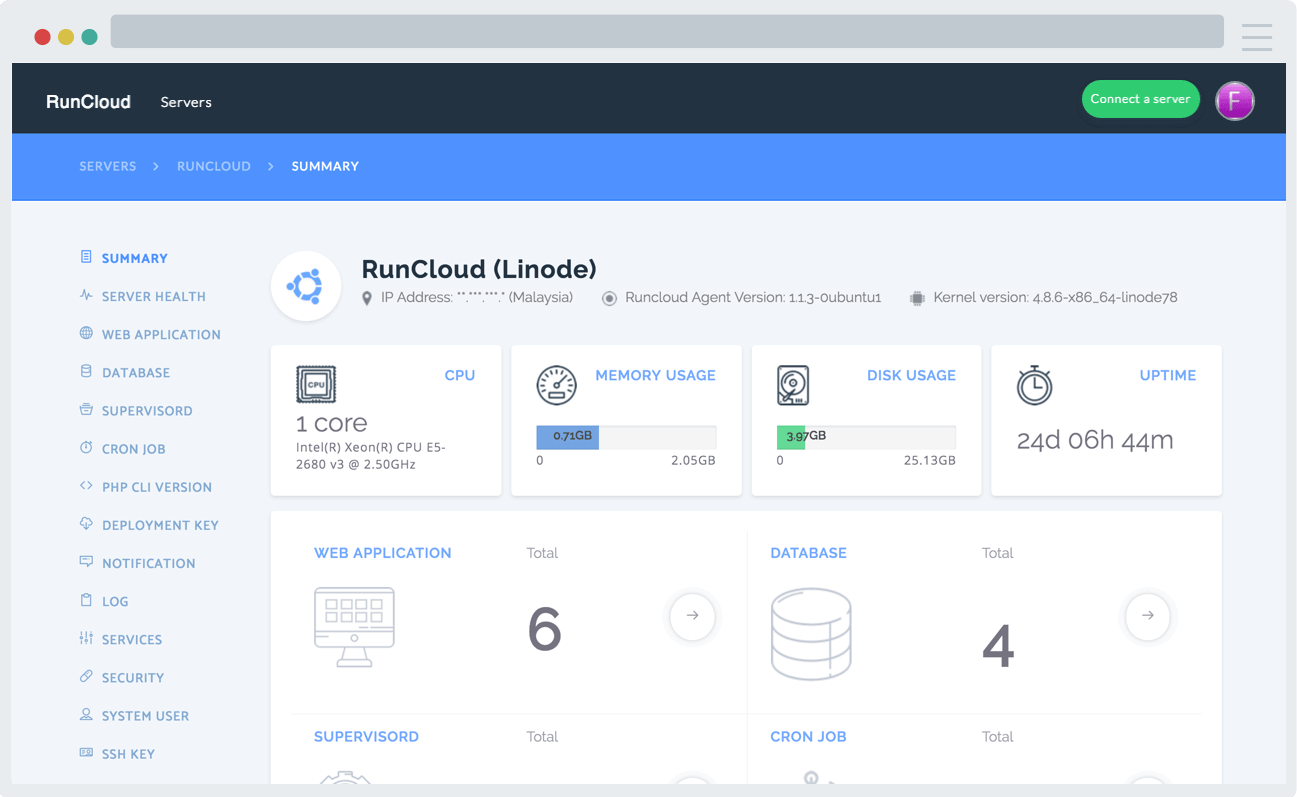The height and width of the screenshot is (797, 1297).
Task: Open the Security page
Action: 133,677
